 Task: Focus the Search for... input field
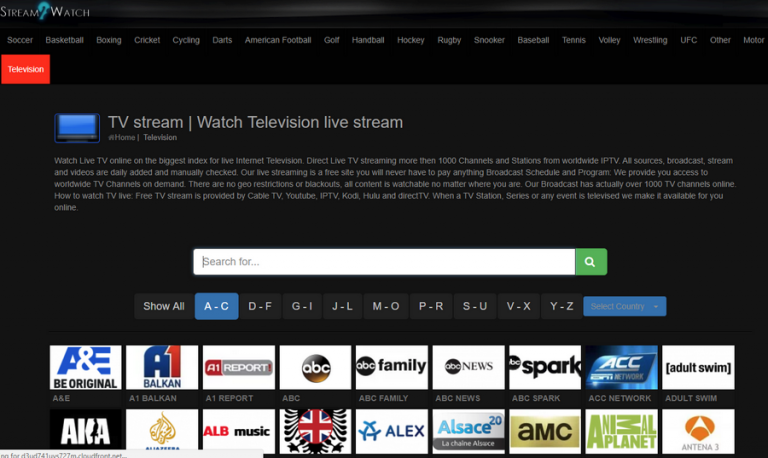(384, 262)
